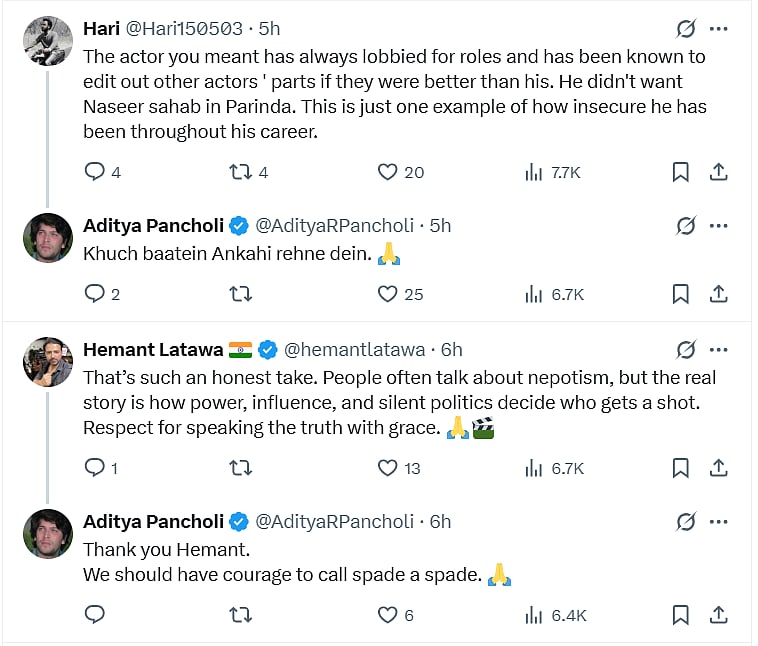The width and height of the screenshot is (758, 646).
Task: Like the 'Khuch baatein Ankahi' reply
Action: pyautogui.click(x=388, y=294)
